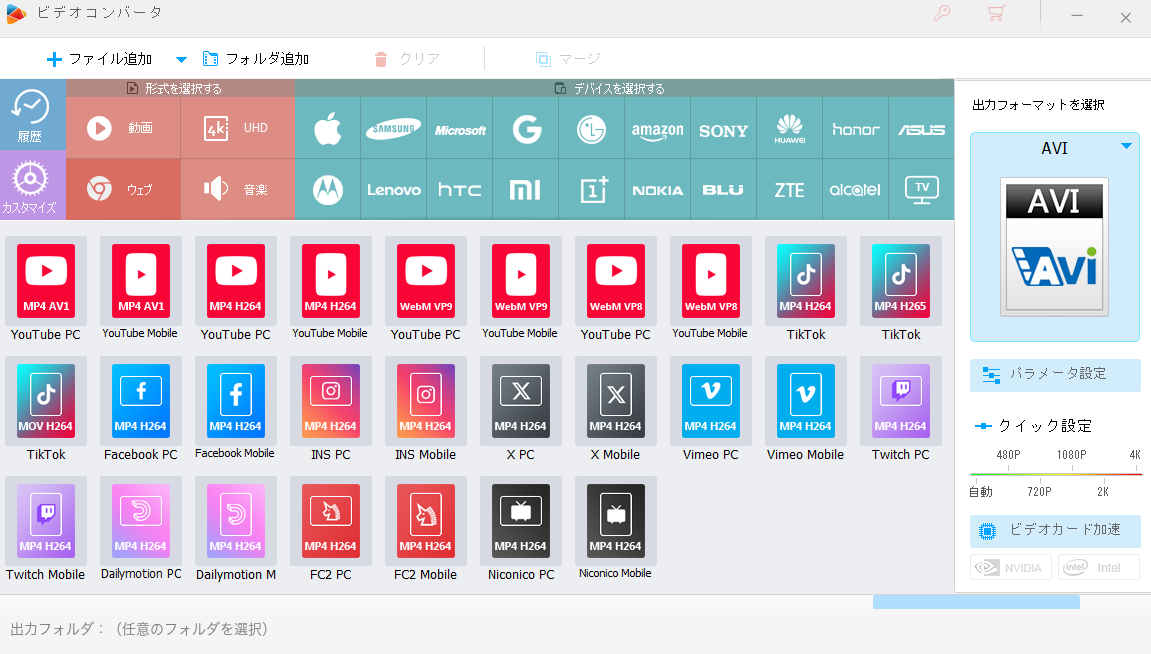The width and height of the screenshot is (1151, 654).
Task: Open the ウェブ web format category
Action: (123, 190)
